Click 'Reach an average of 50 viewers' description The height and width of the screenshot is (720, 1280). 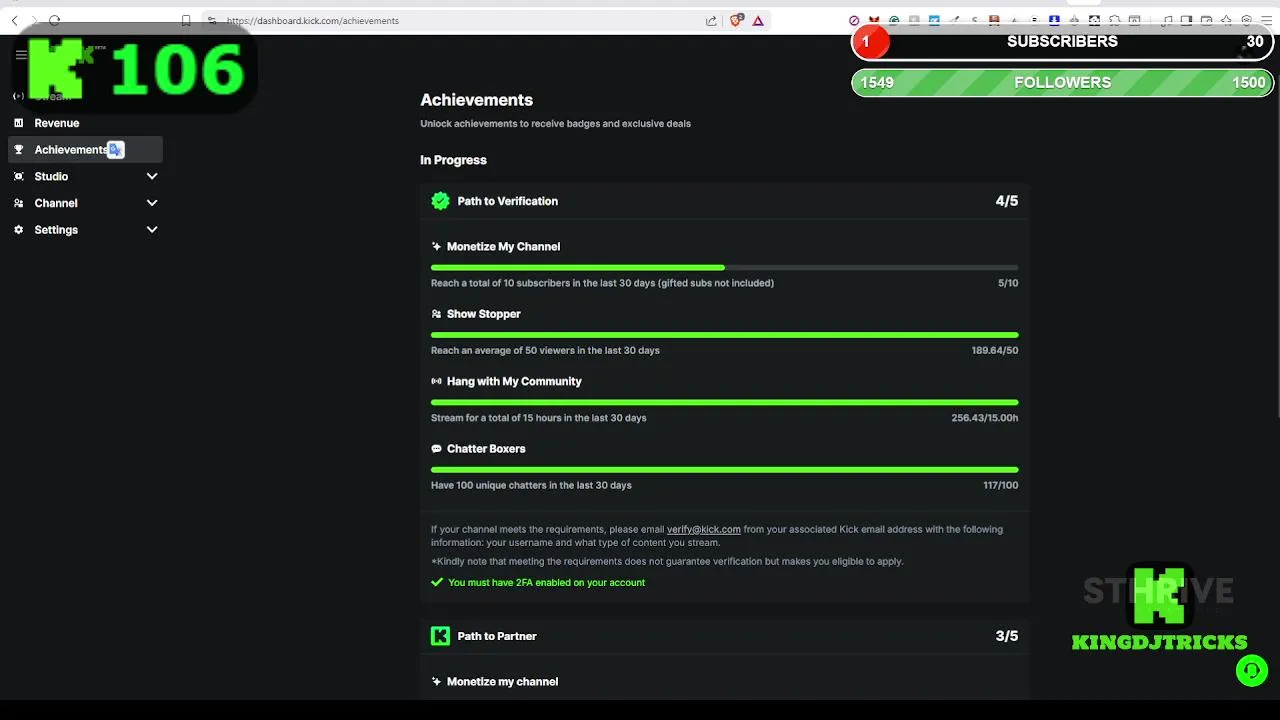(x=545, y=351)
